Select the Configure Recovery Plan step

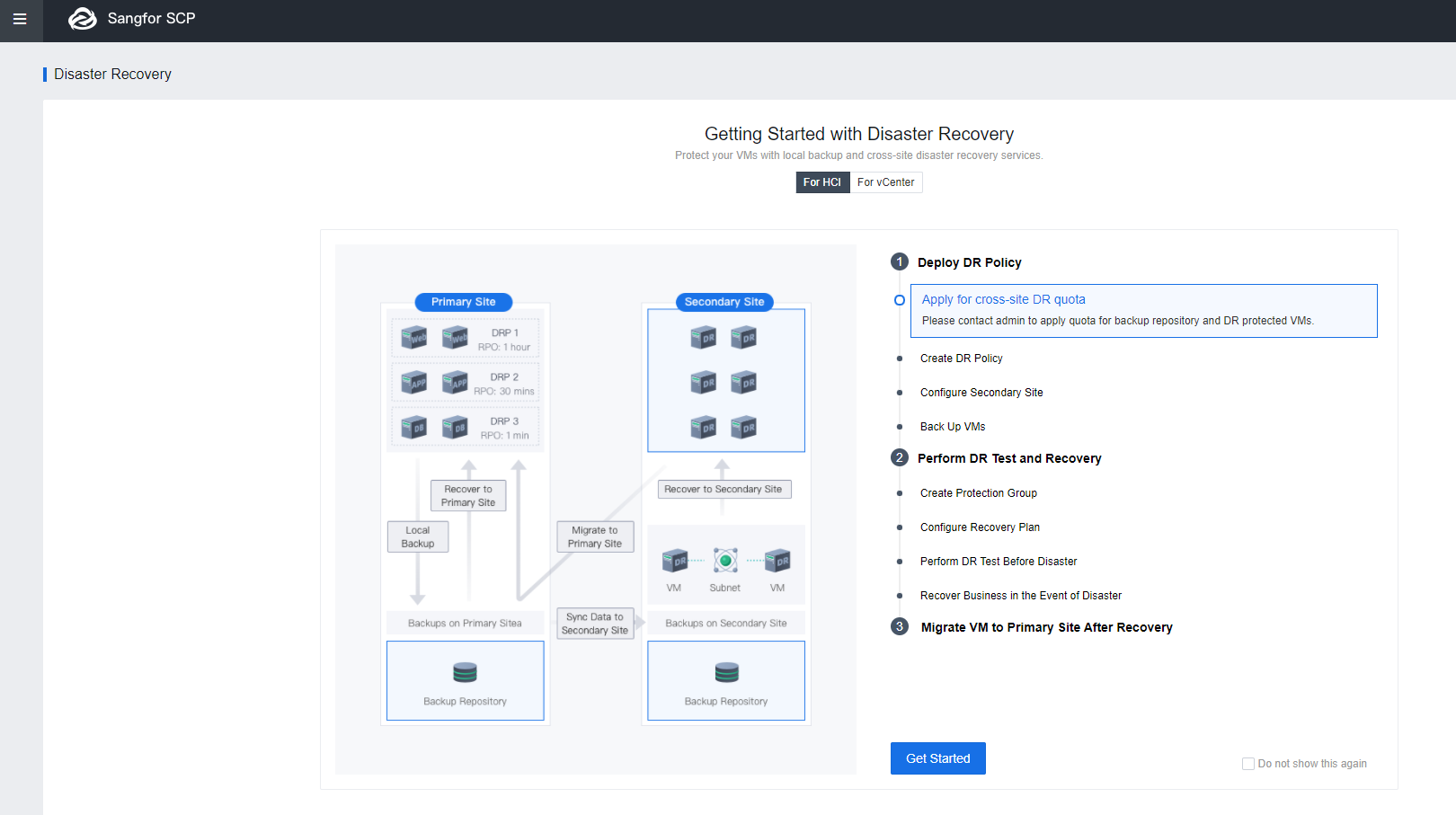(x=980, y=527)
